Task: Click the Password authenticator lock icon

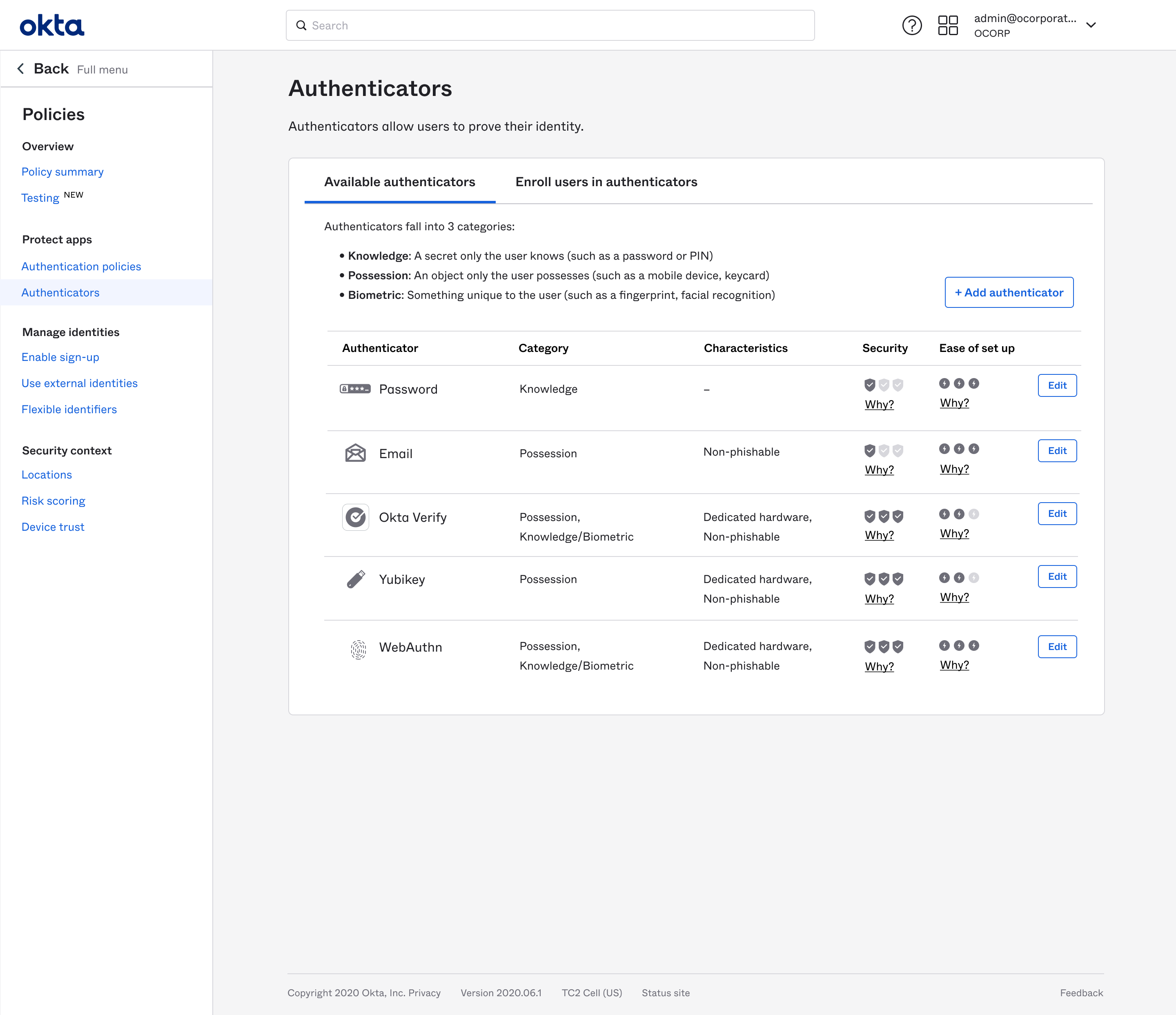Action: [355, 389]
